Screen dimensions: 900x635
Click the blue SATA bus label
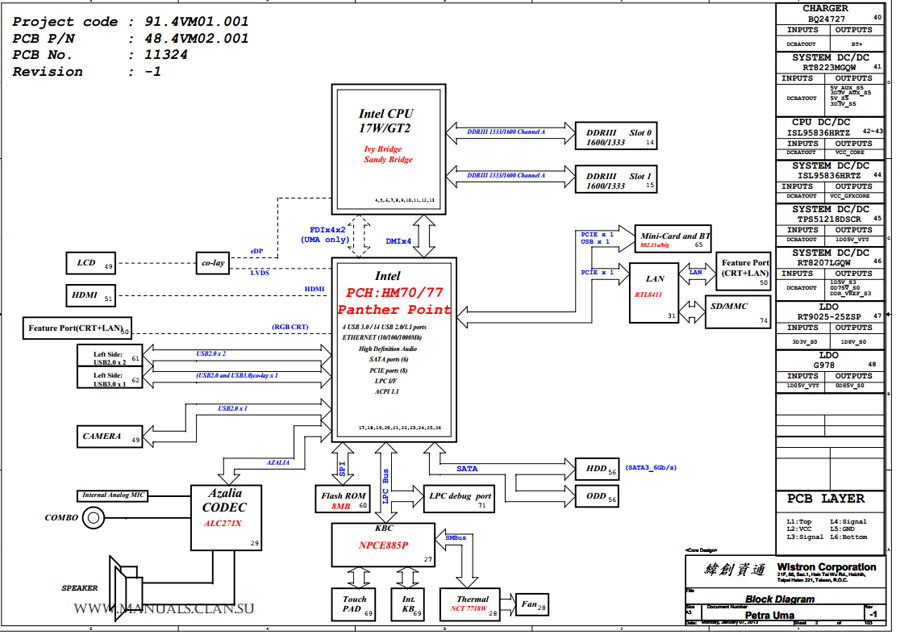point(467,469)
